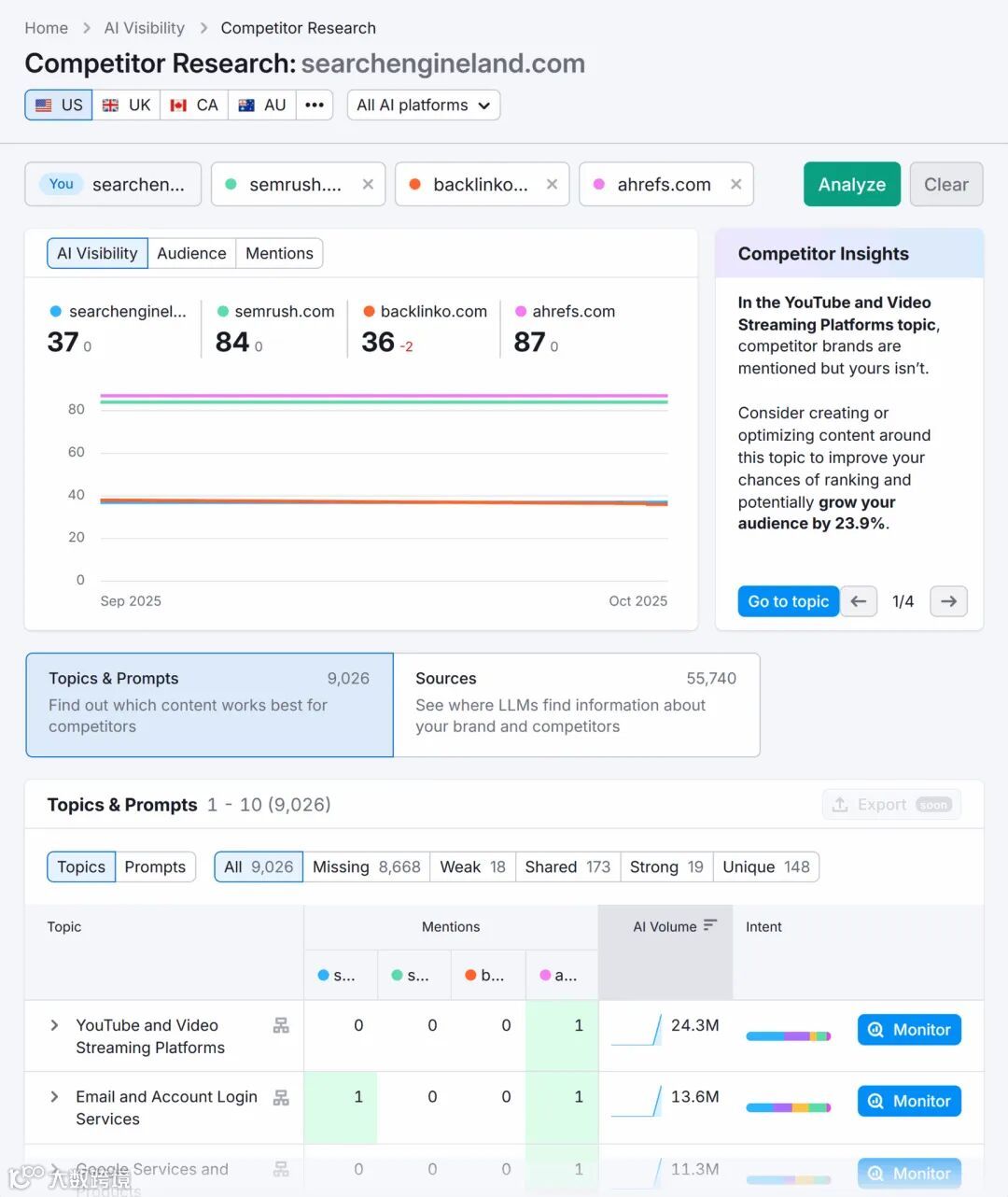Click the Analyze button
1008x1197 pixels.
pos(851,184)
